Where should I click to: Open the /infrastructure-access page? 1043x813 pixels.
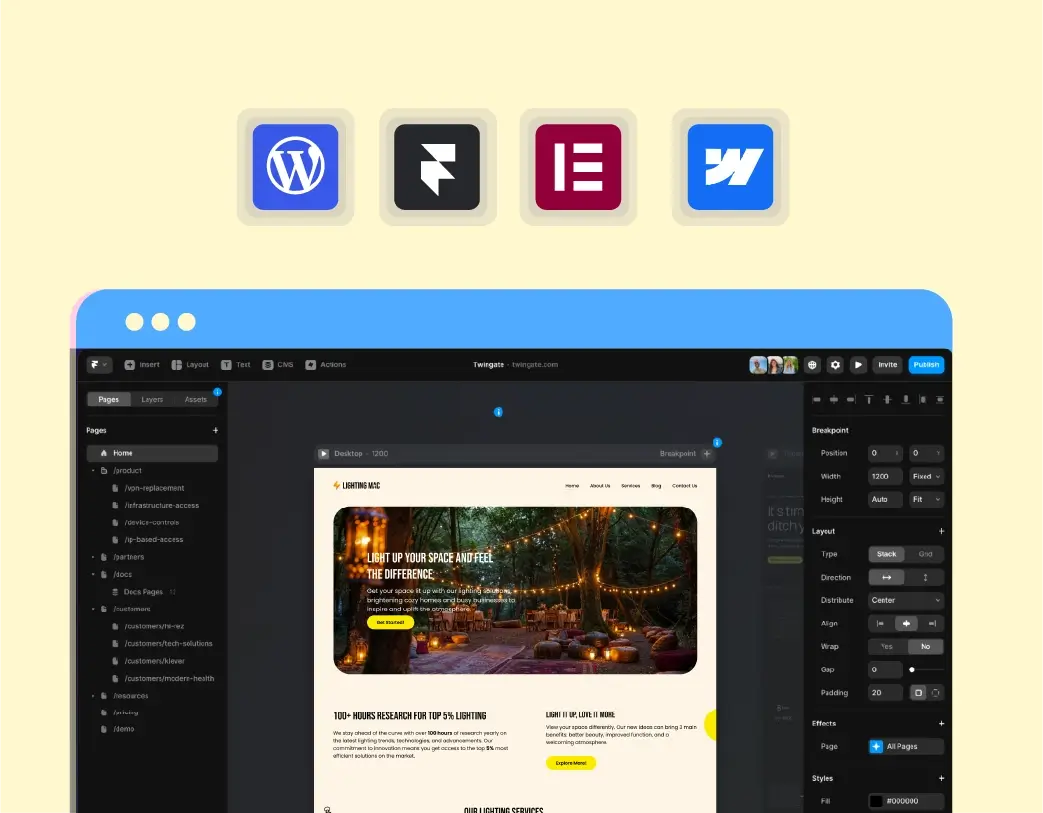[156, 505]
